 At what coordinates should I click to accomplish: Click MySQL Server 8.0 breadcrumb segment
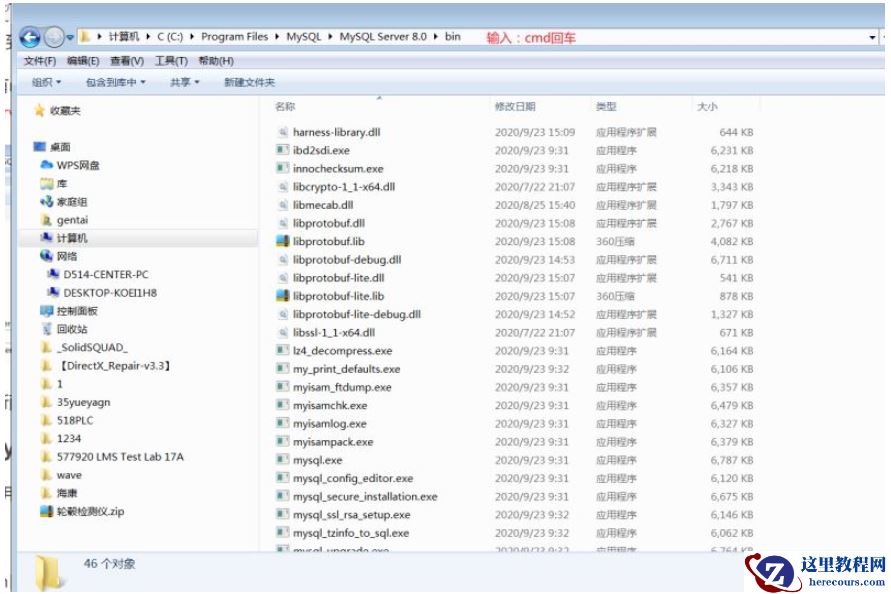pos(383,37)
